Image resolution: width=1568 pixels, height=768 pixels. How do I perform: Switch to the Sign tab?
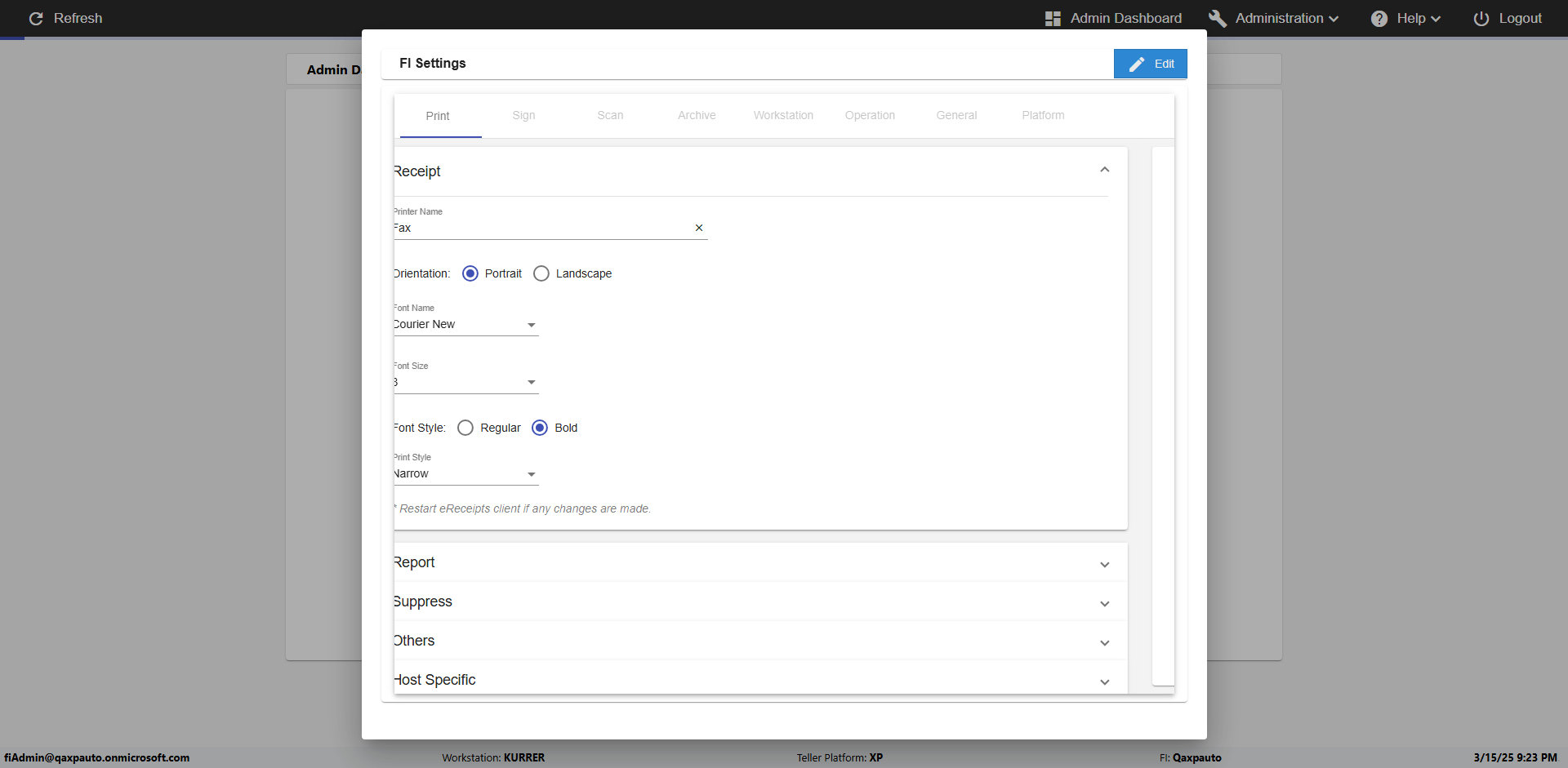pyautogui.click(x=523, y=116)
